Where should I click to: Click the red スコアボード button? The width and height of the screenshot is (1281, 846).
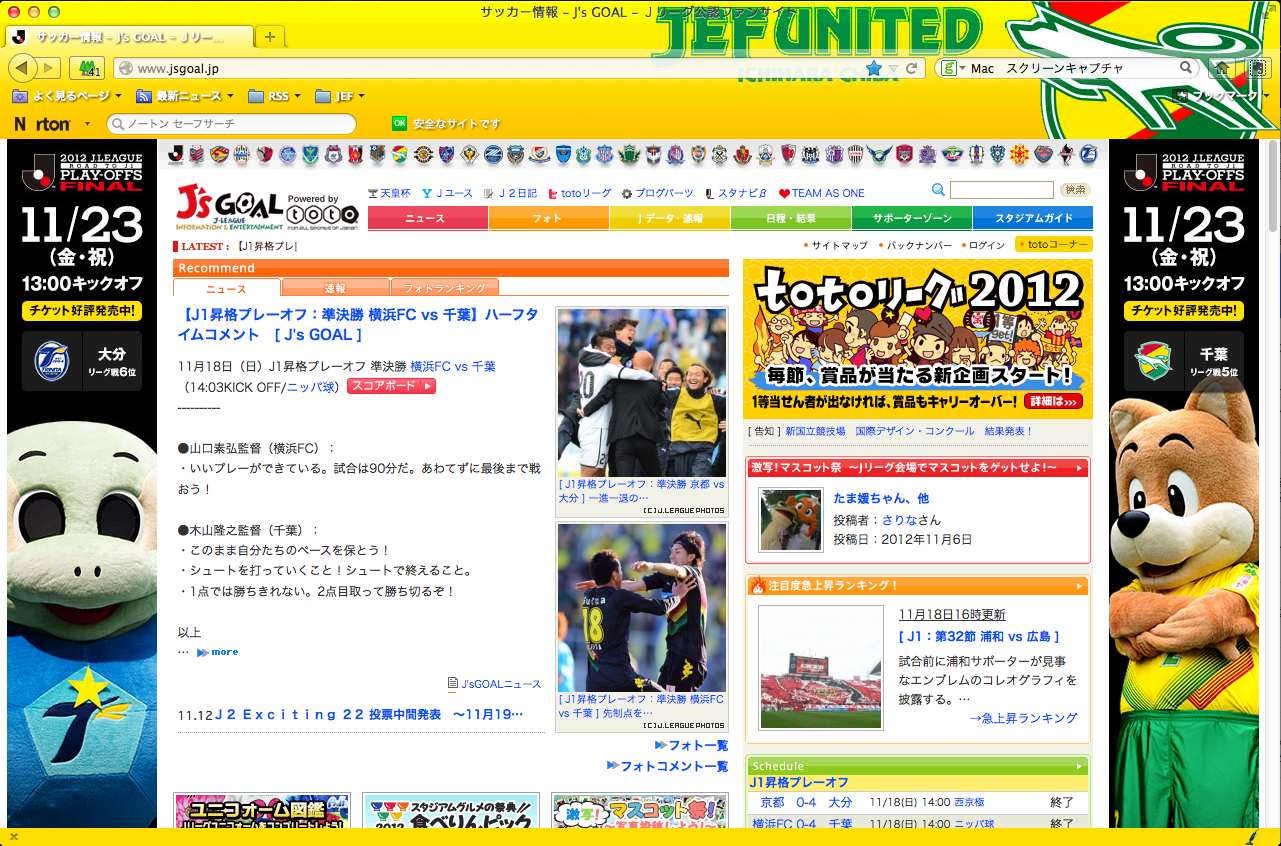tap(391, 386)
